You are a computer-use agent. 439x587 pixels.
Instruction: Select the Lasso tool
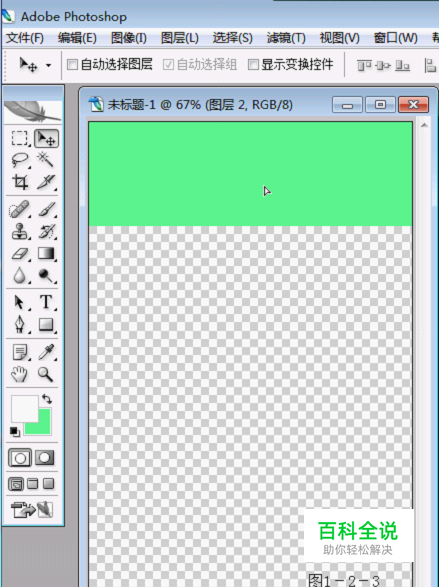tap(19, 160)
